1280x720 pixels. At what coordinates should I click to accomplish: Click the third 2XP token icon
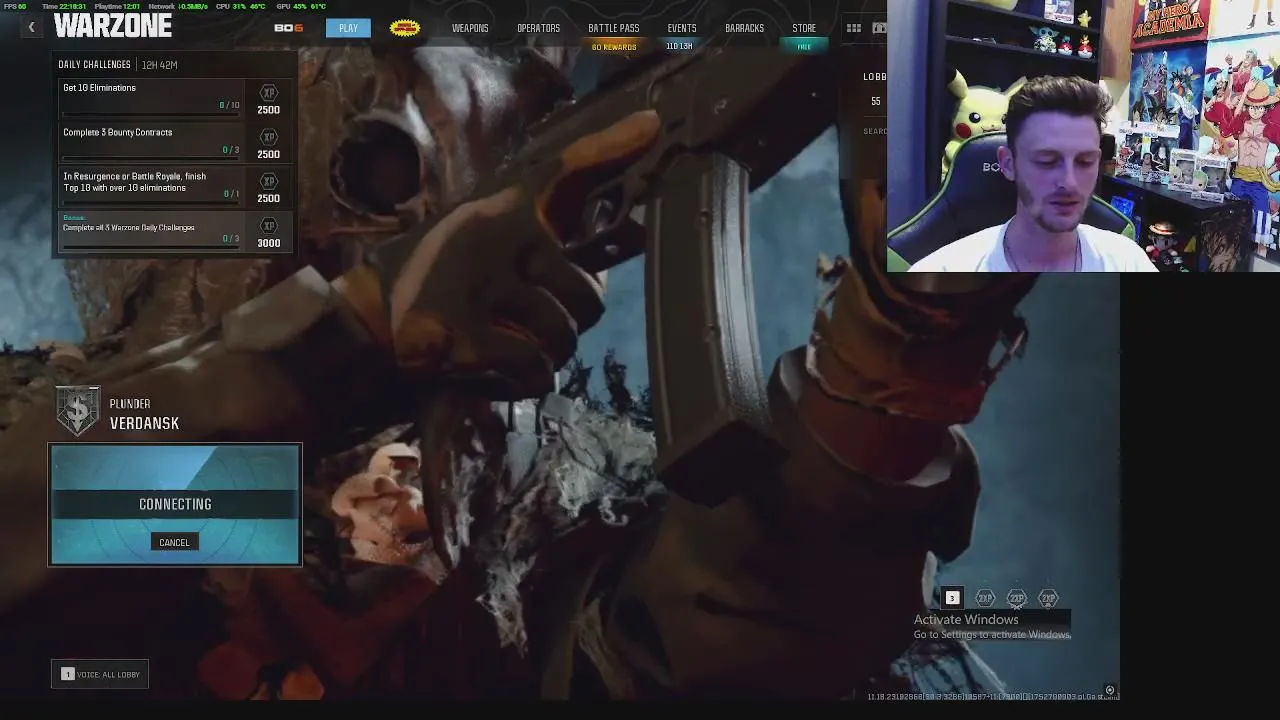point(1048,598)
